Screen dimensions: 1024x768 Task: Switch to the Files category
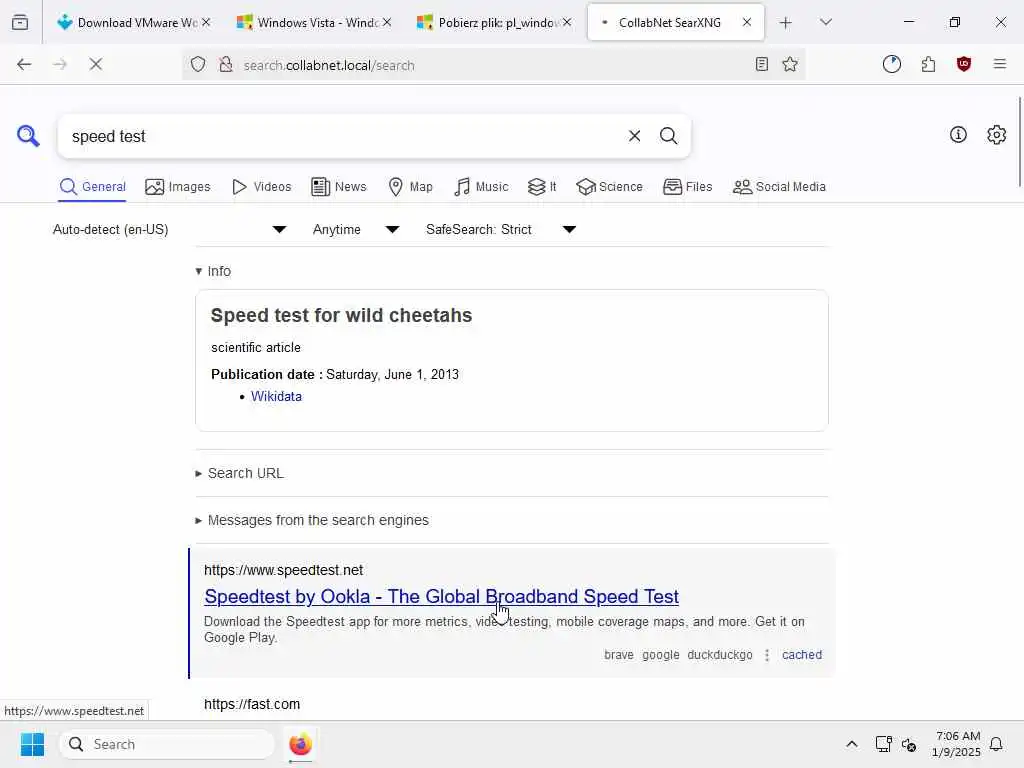687,187
